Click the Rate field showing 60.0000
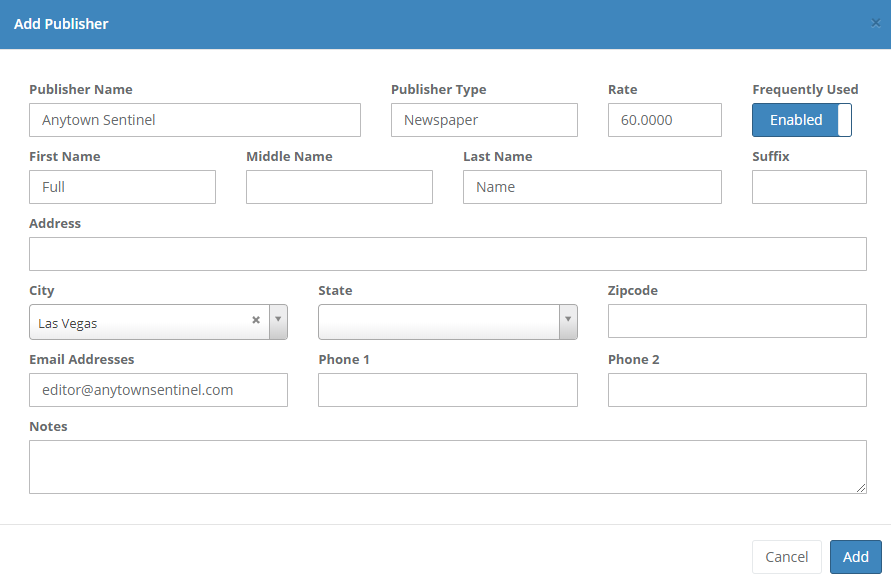Viewport: 891px width, 586px height. click(x=664, y=119)
